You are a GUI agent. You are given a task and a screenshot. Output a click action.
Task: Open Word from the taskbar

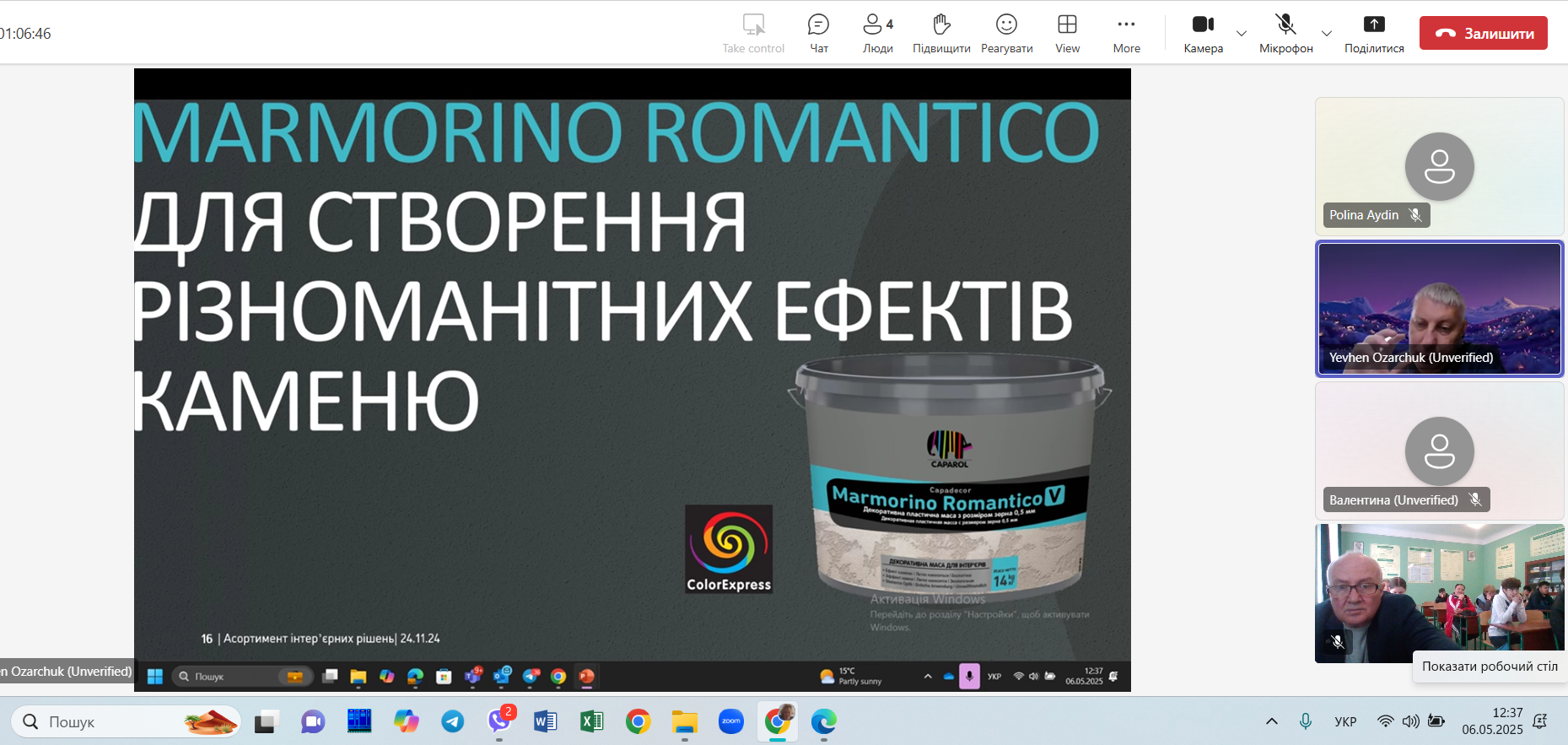pyautogui.click(x=546, y=721)
